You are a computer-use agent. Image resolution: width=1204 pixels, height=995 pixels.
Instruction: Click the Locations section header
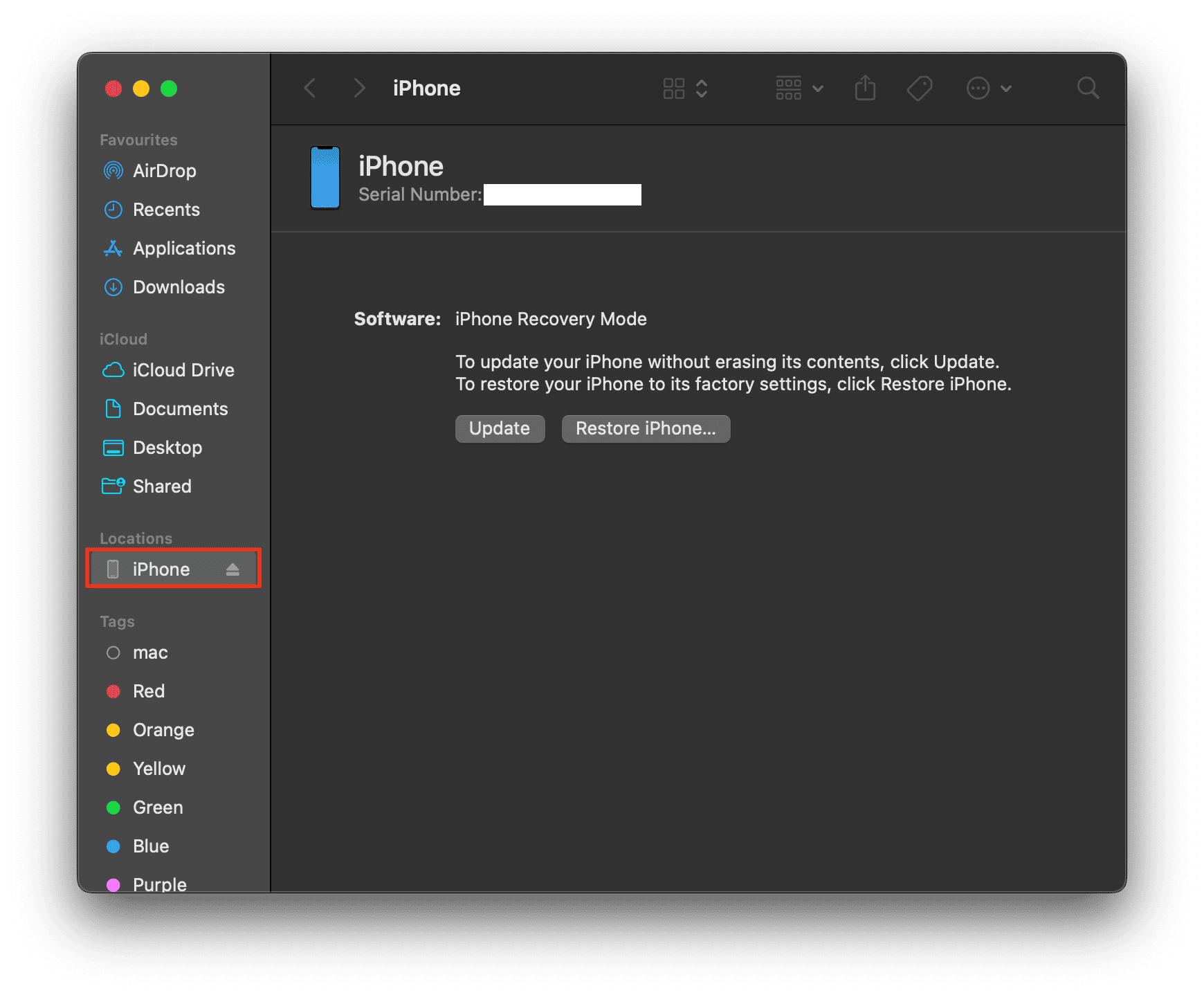[x=136, y=538]
